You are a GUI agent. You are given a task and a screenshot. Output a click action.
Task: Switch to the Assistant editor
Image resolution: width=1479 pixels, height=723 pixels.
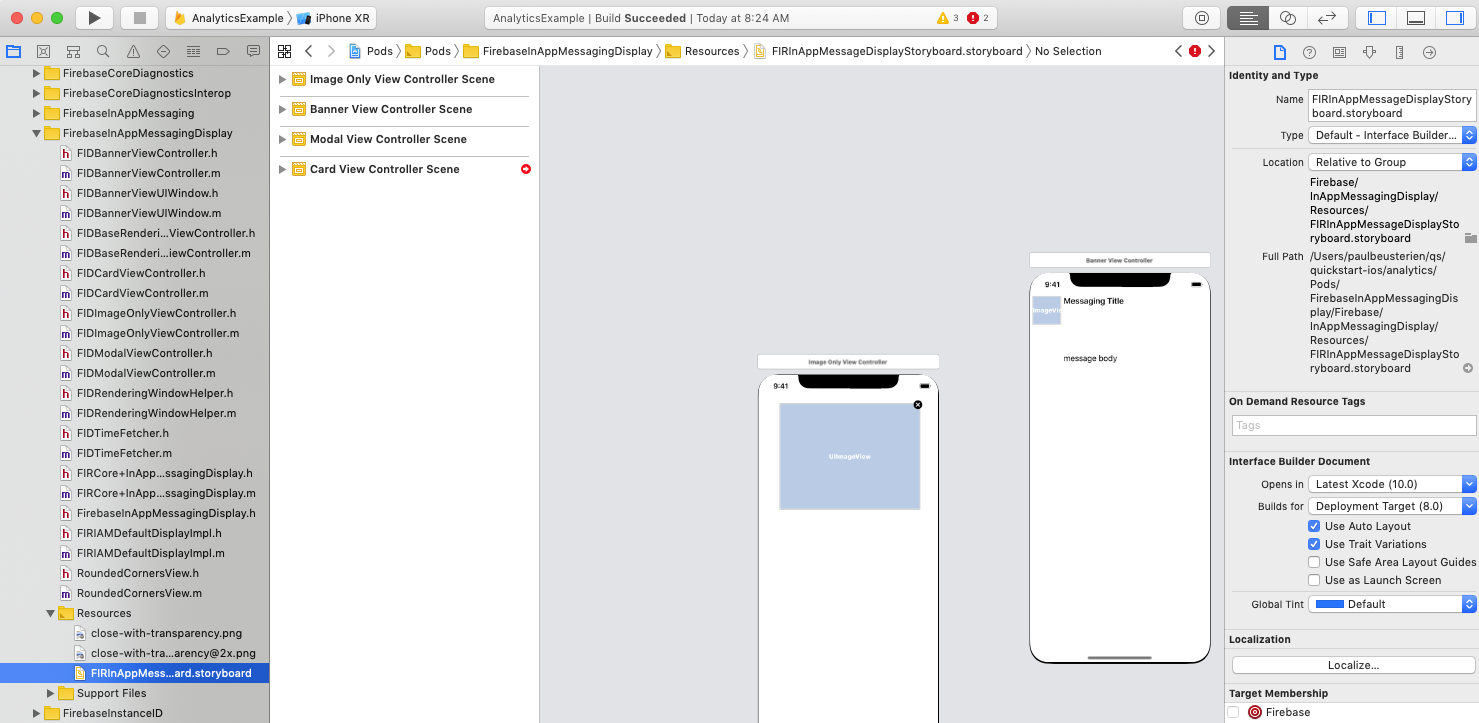(x=1288, y=18)
